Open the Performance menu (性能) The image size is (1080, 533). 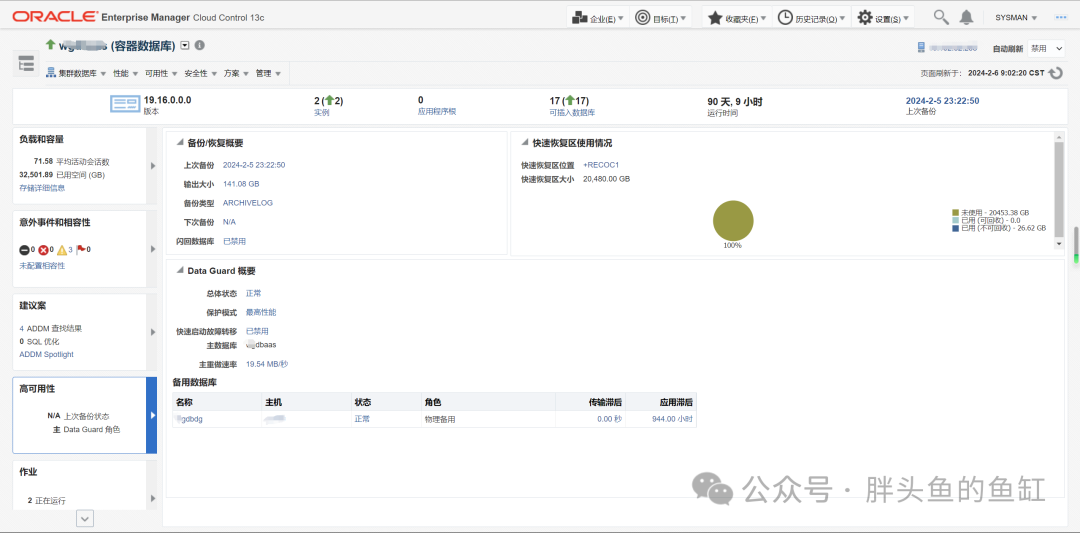pyautogui.click(x=125, y=73)
